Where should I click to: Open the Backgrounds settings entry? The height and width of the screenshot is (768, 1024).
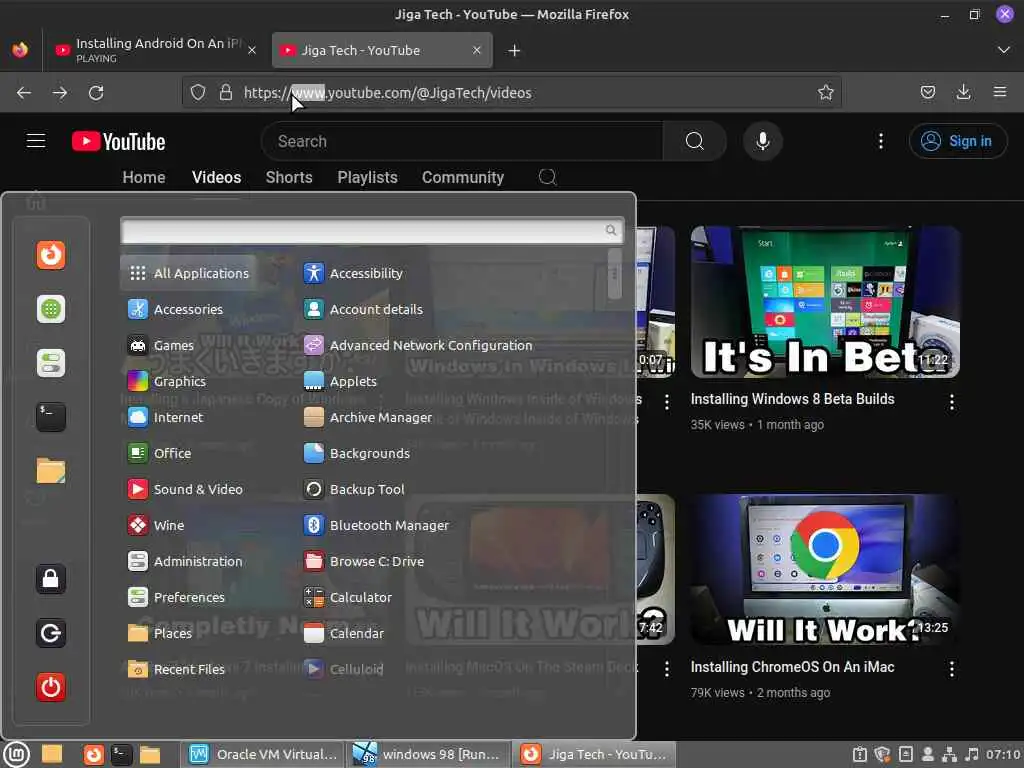pos(357,453)
